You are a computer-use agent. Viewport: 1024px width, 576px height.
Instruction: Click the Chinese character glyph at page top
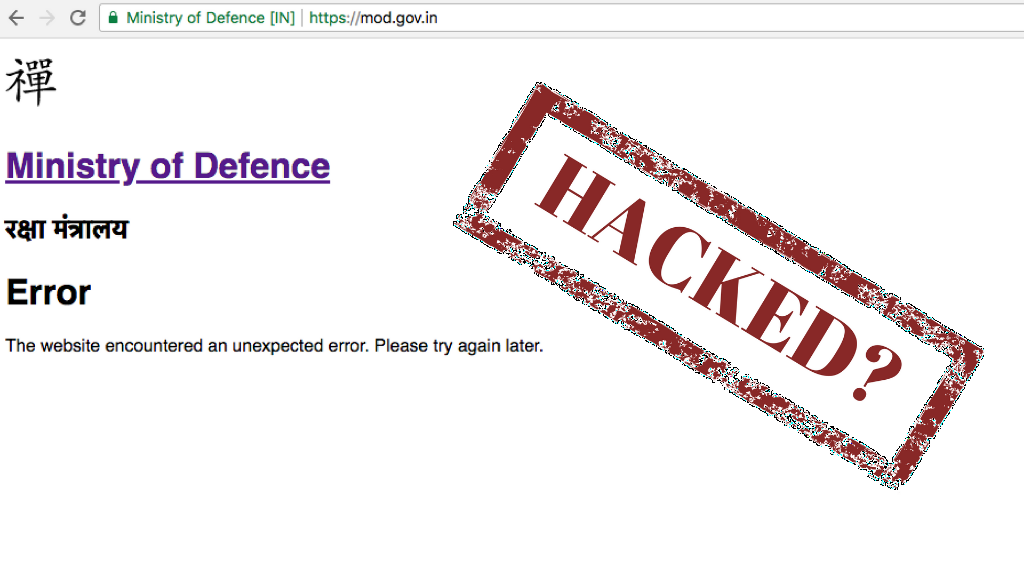coord(31,82)
